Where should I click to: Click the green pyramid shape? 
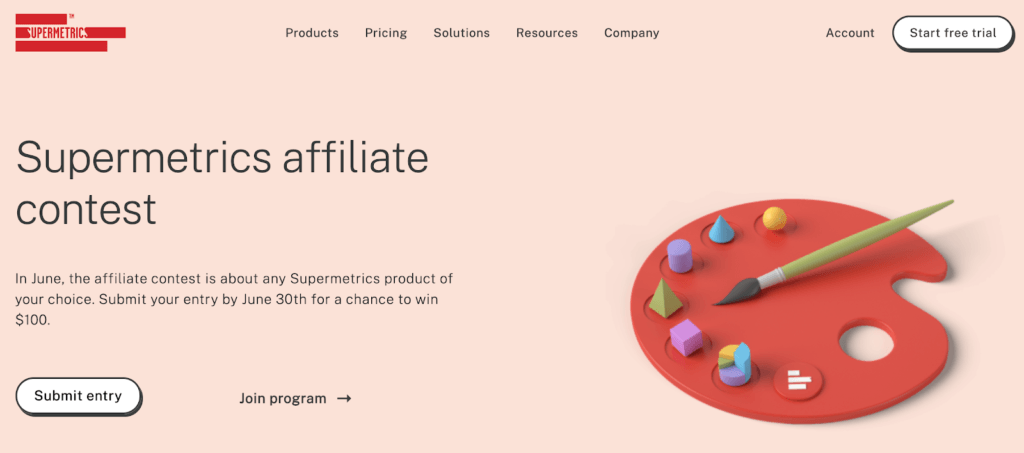coord(664,298)
